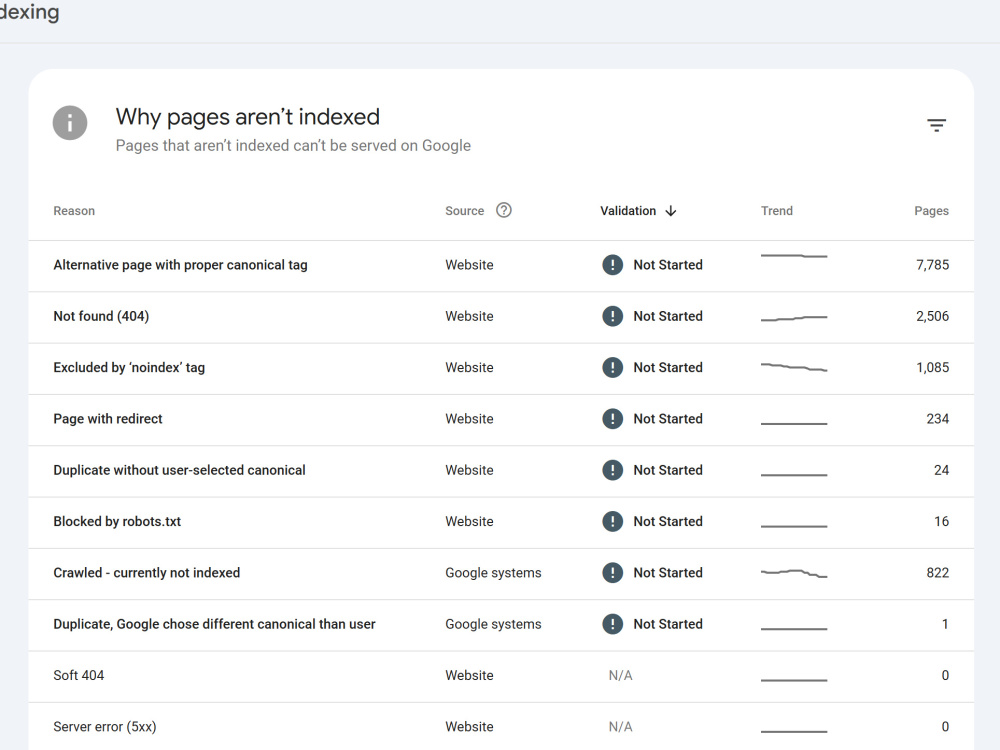Click the trend sparkline for Not found (404)

click(794, 318)
